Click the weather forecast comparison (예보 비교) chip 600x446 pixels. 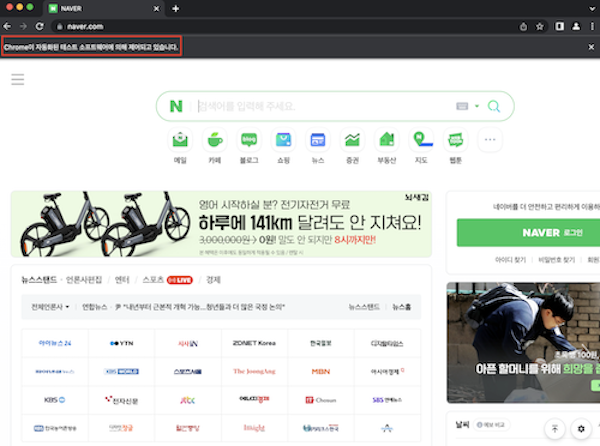pos(491,425)
